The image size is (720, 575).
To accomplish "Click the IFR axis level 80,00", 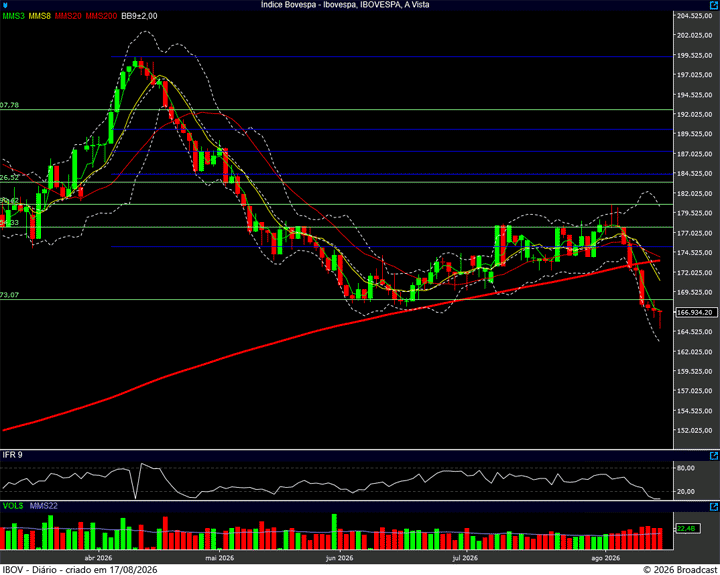I will (x=686, y=468).
